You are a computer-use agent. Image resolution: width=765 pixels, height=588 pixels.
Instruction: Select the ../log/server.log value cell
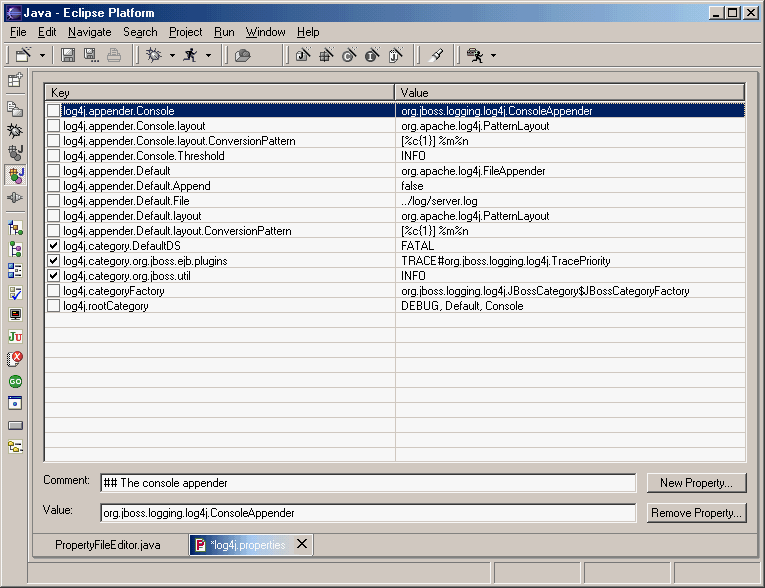point(570,201)
